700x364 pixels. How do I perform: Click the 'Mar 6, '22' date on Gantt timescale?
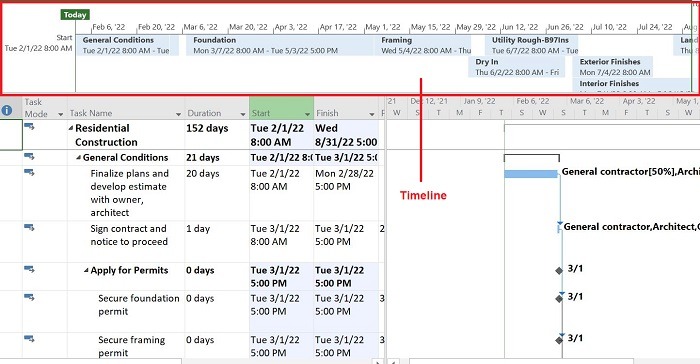click(x=586, y=101)
